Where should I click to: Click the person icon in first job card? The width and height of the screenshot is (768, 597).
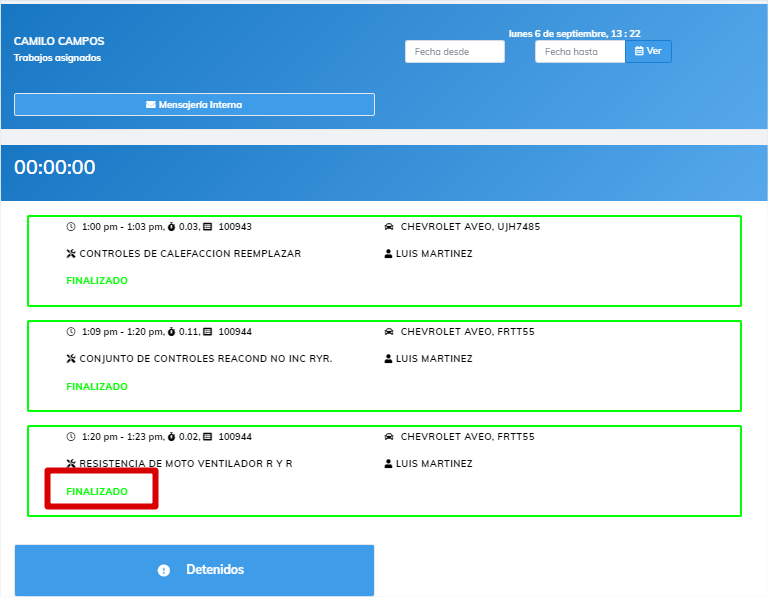coord(389,254)
